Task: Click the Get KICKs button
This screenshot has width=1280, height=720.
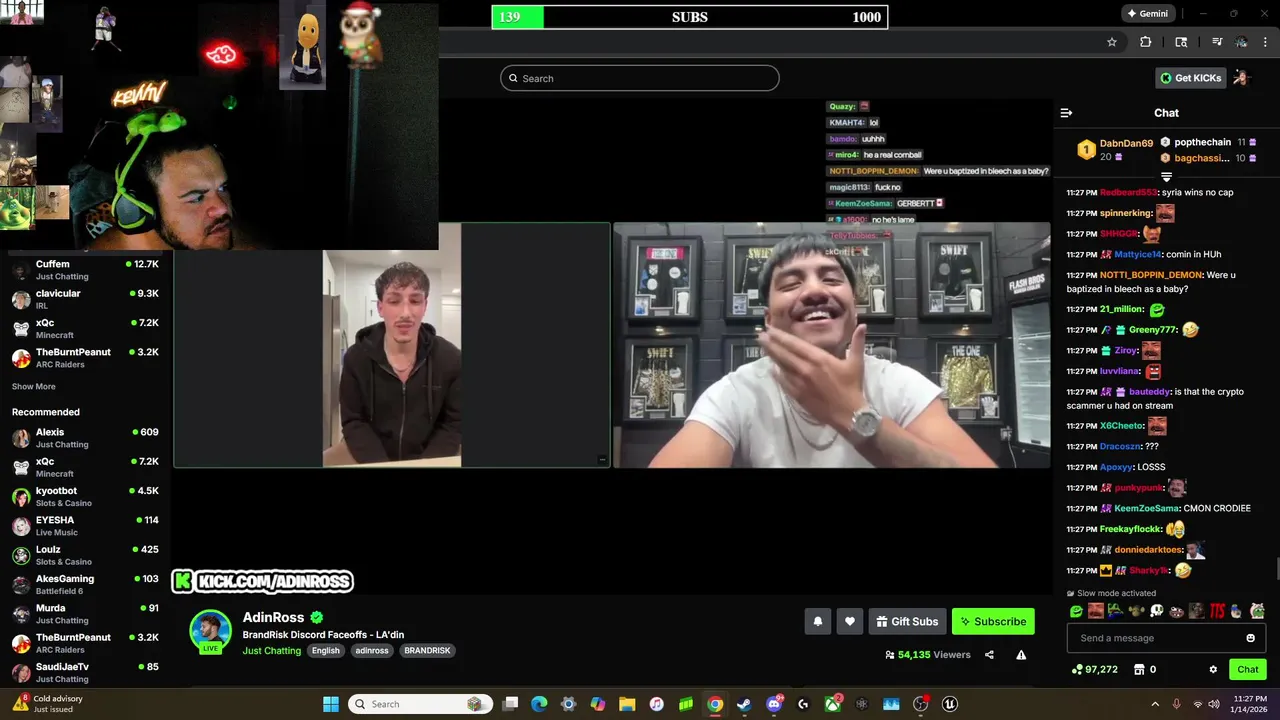Action: (1190, 78)
